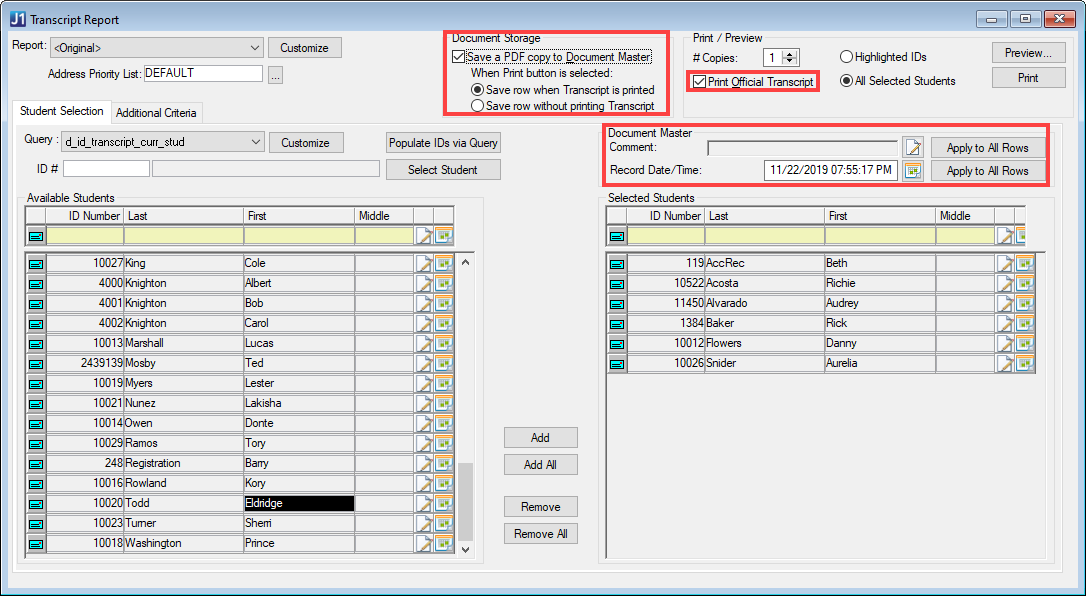
Task: Open the calendar icon in Knighton Albert's row
Action: pos(443,283)
